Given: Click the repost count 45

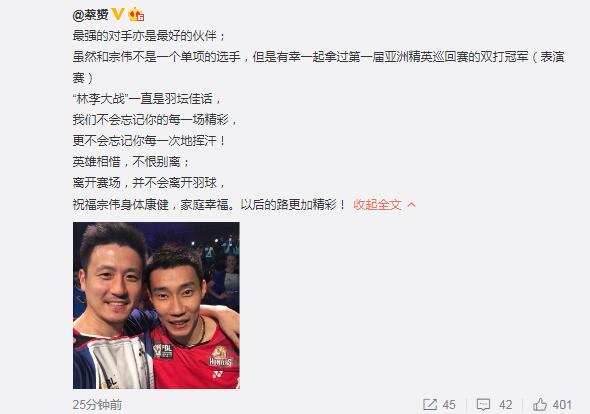Looking at the screenshot, I should click(x=449, y=405).
